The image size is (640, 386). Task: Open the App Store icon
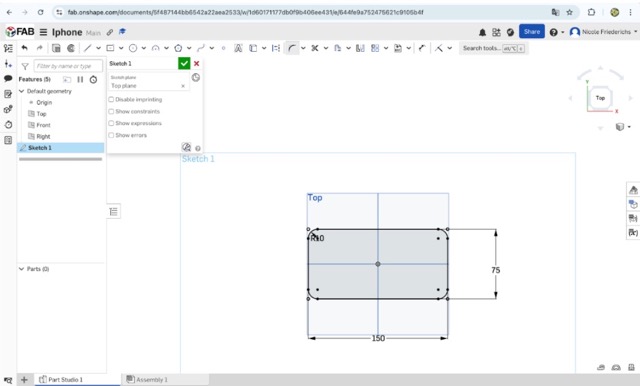tap(496, 32)
